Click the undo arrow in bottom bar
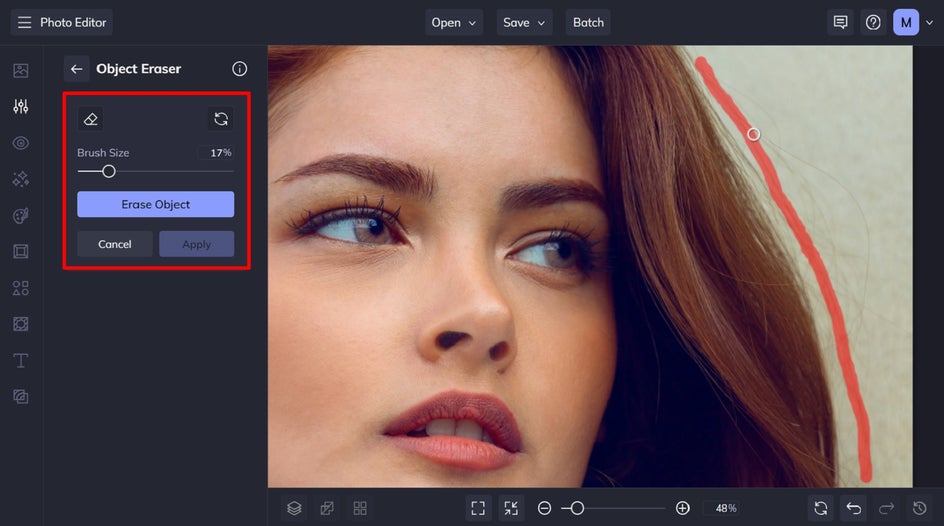Image resolution: width=944 pixels, height=526 pixels. coord(853,508)
